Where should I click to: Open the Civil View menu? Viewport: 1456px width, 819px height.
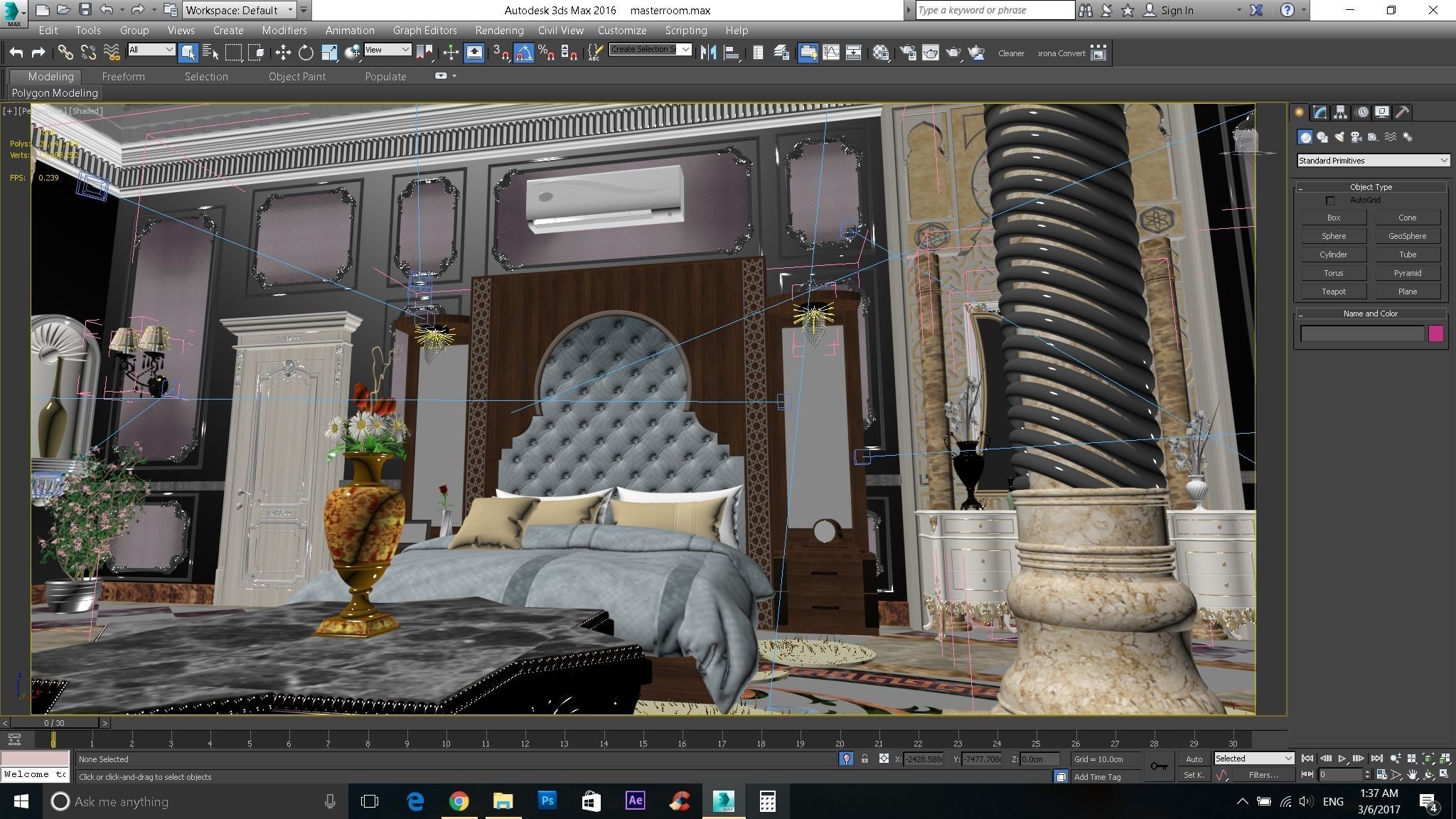(x=560, y=31)
